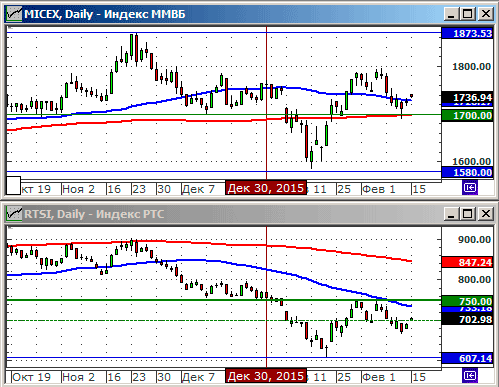
Task: Close the RTSI chart window
Action: pos(485,214)
